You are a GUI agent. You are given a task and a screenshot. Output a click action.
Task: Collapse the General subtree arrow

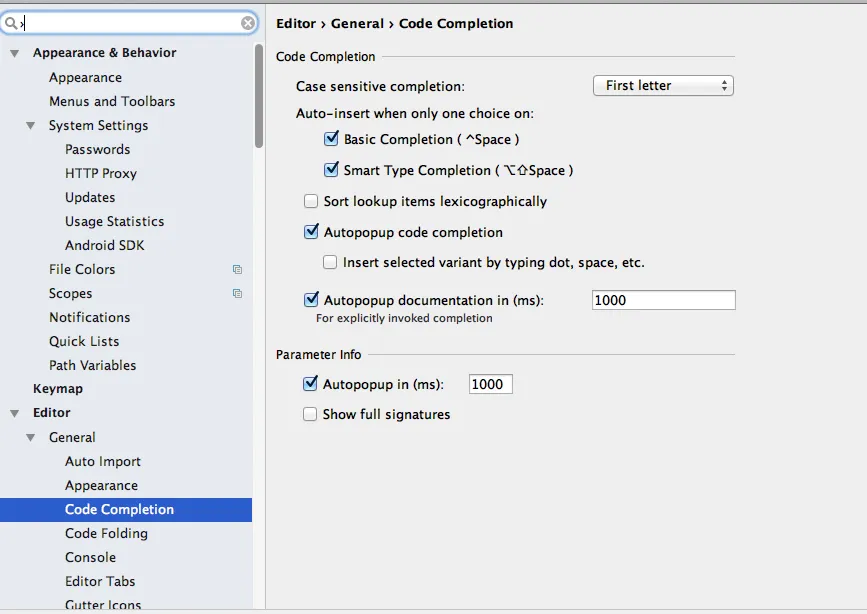pos(31,438)
